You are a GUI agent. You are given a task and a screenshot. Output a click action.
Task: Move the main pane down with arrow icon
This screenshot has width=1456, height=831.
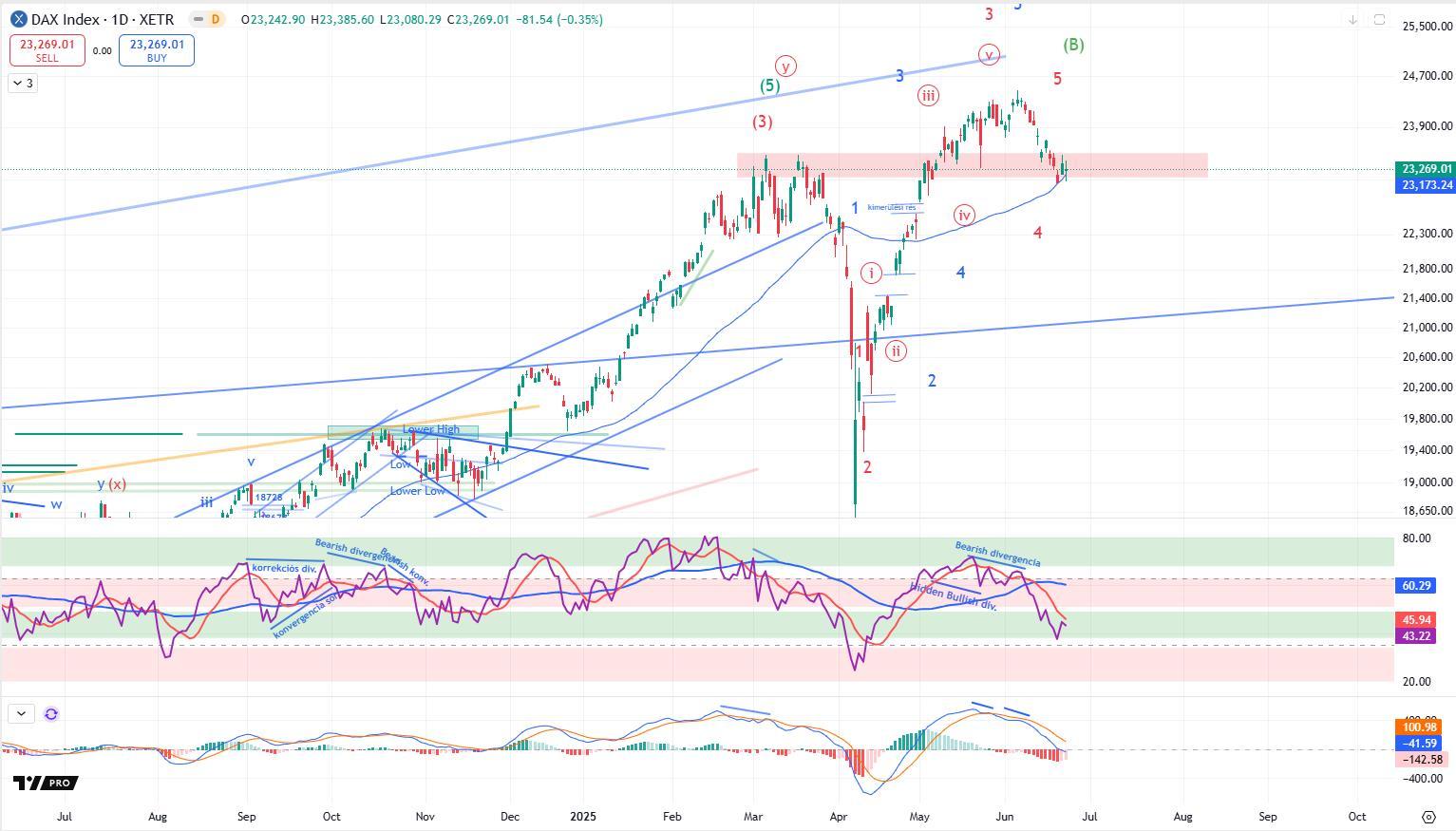tap(1352, 19)
